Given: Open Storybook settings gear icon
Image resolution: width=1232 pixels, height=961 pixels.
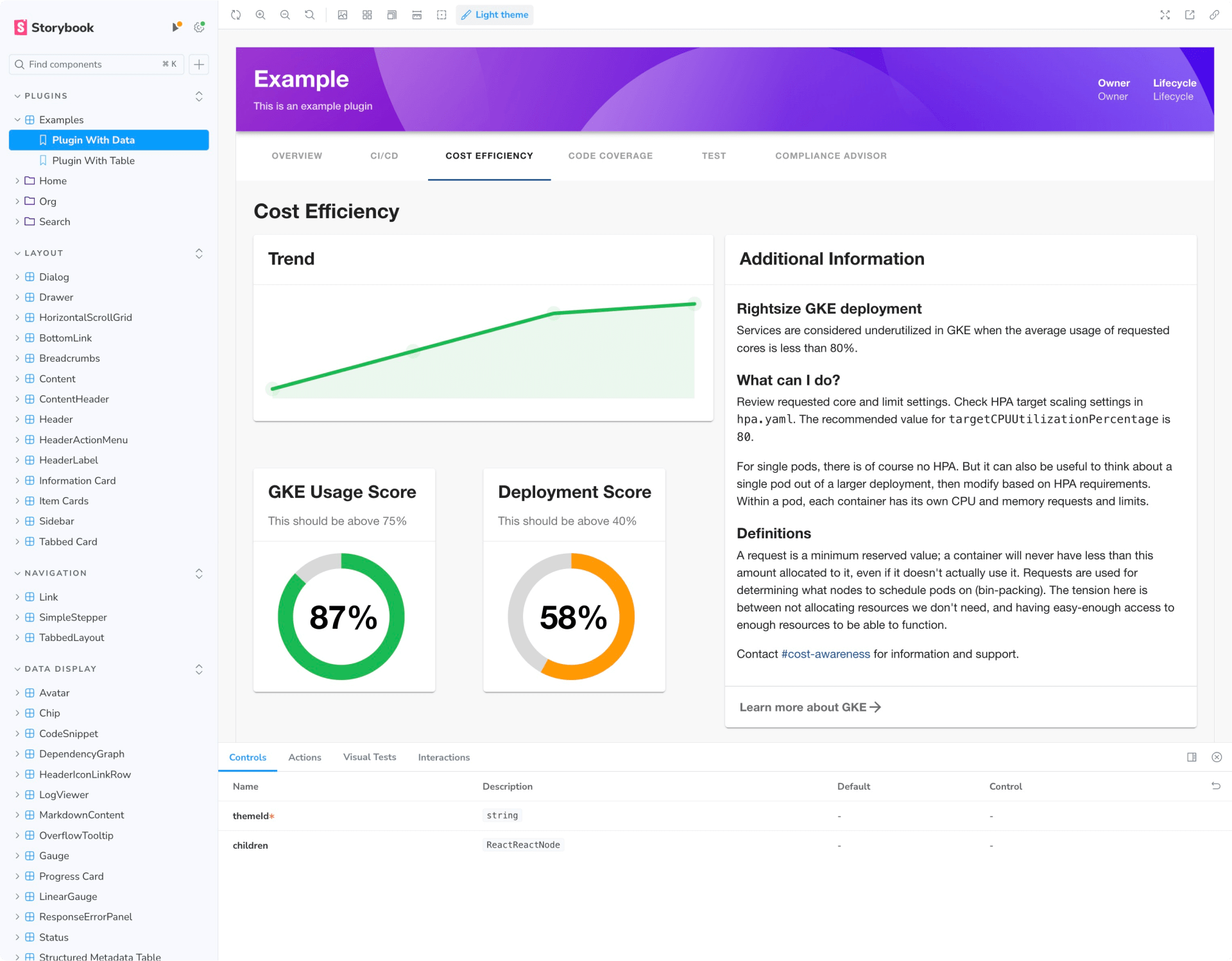Looking at the screenshot, I should pos(200,27).
